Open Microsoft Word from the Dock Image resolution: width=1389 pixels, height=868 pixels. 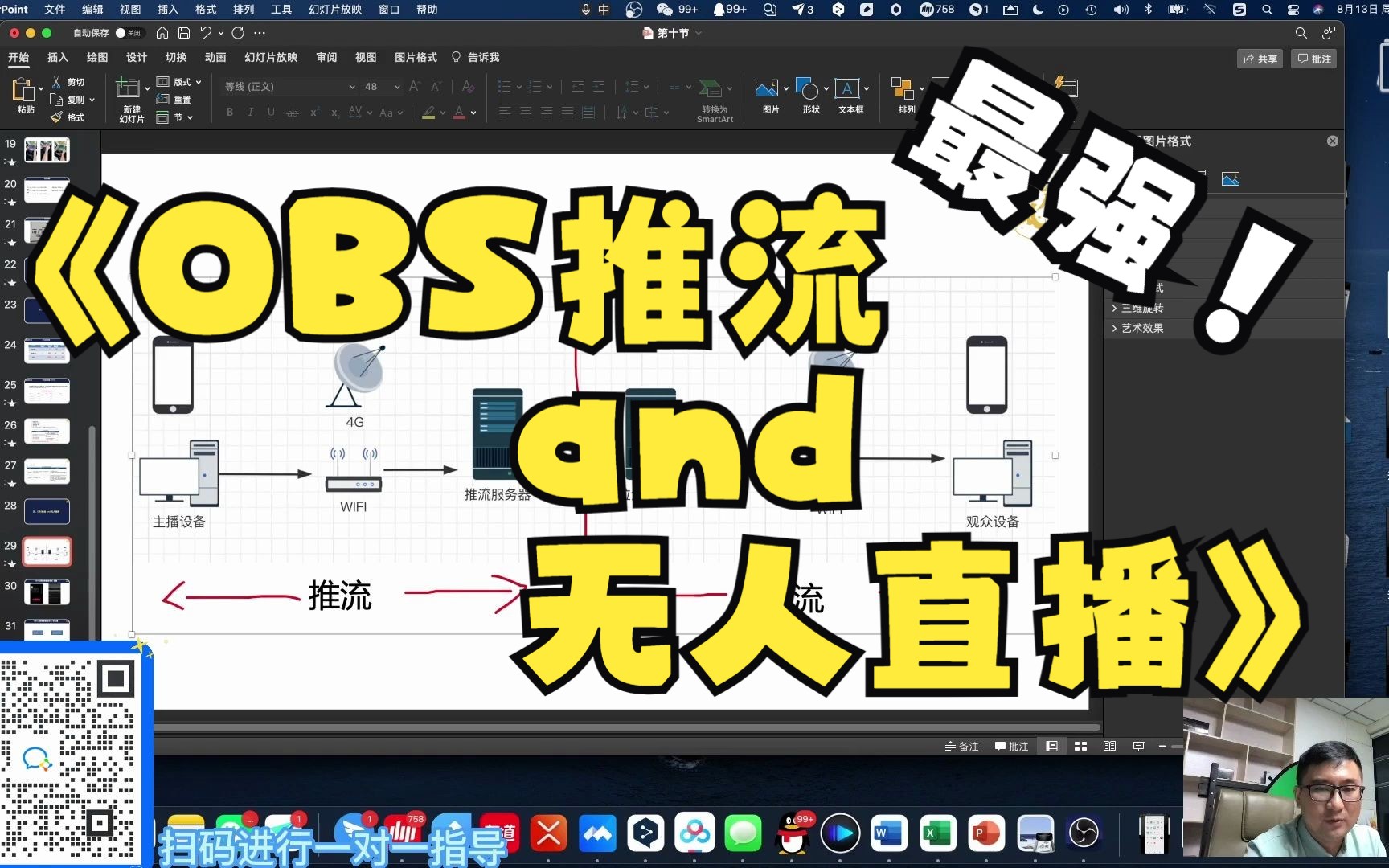click(x=889, y=833)
